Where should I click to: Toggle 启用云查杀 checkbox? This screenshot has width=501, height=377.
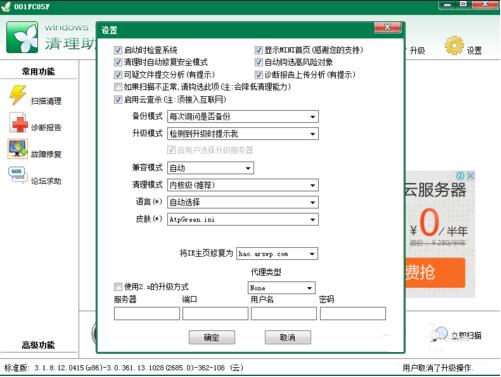pos(118,99)
